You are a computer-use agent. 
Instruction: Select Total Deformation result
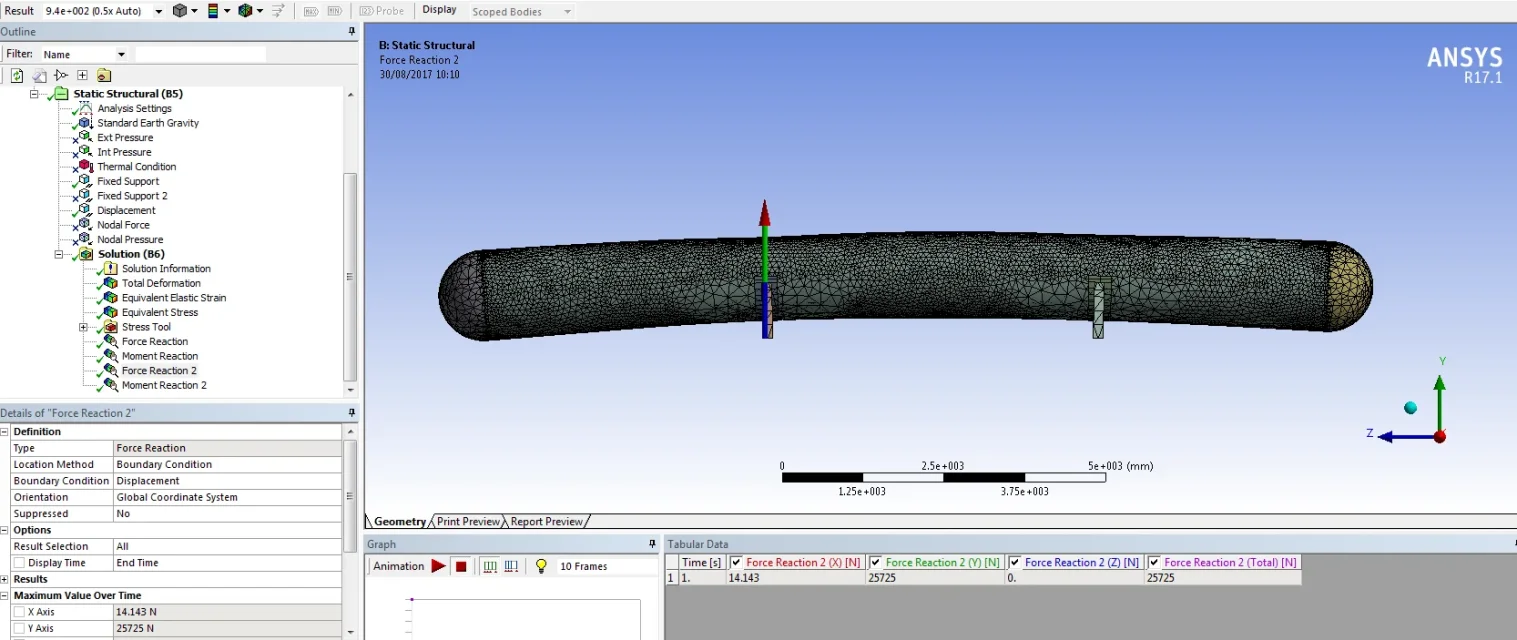(161, 284)
